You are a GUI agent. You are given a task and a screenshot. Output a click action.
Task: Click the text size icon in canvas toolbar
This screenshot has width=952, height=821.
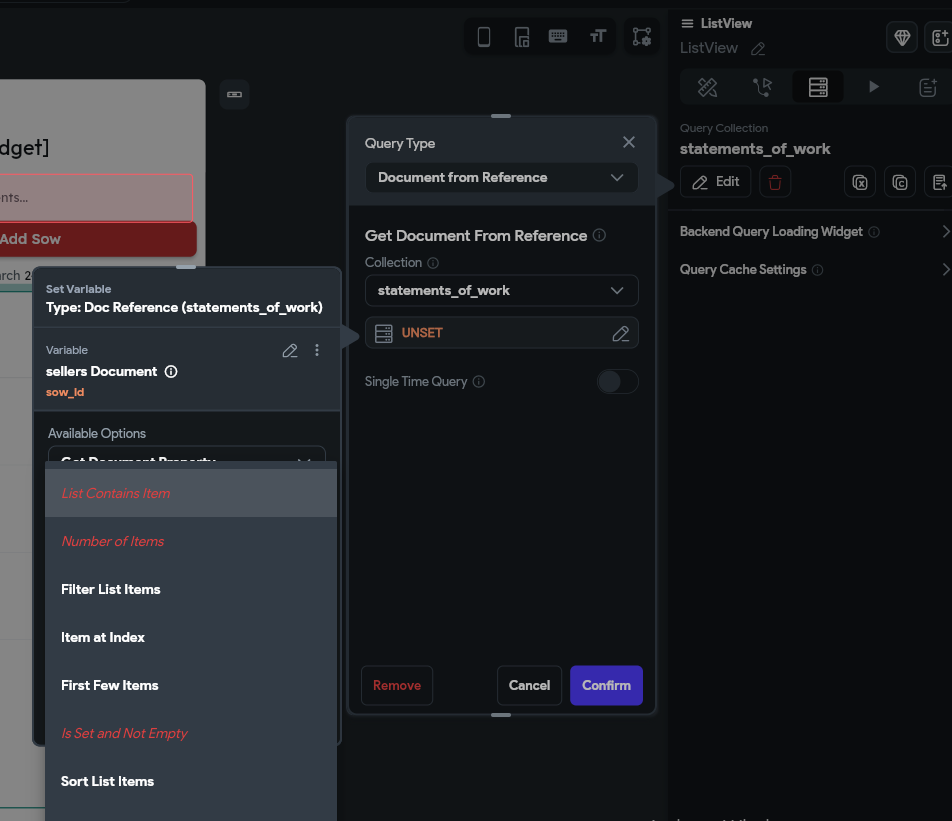(598, 38)
